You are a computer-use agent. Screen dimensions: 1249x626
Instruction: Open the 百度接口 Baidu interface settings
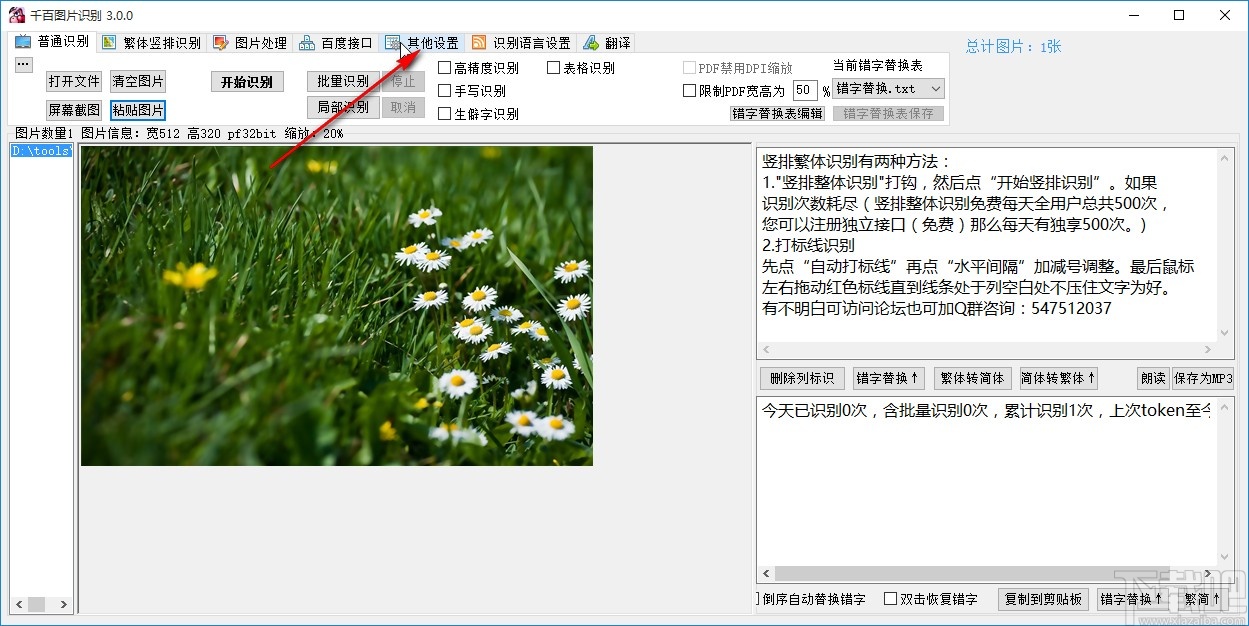(337, 42)
